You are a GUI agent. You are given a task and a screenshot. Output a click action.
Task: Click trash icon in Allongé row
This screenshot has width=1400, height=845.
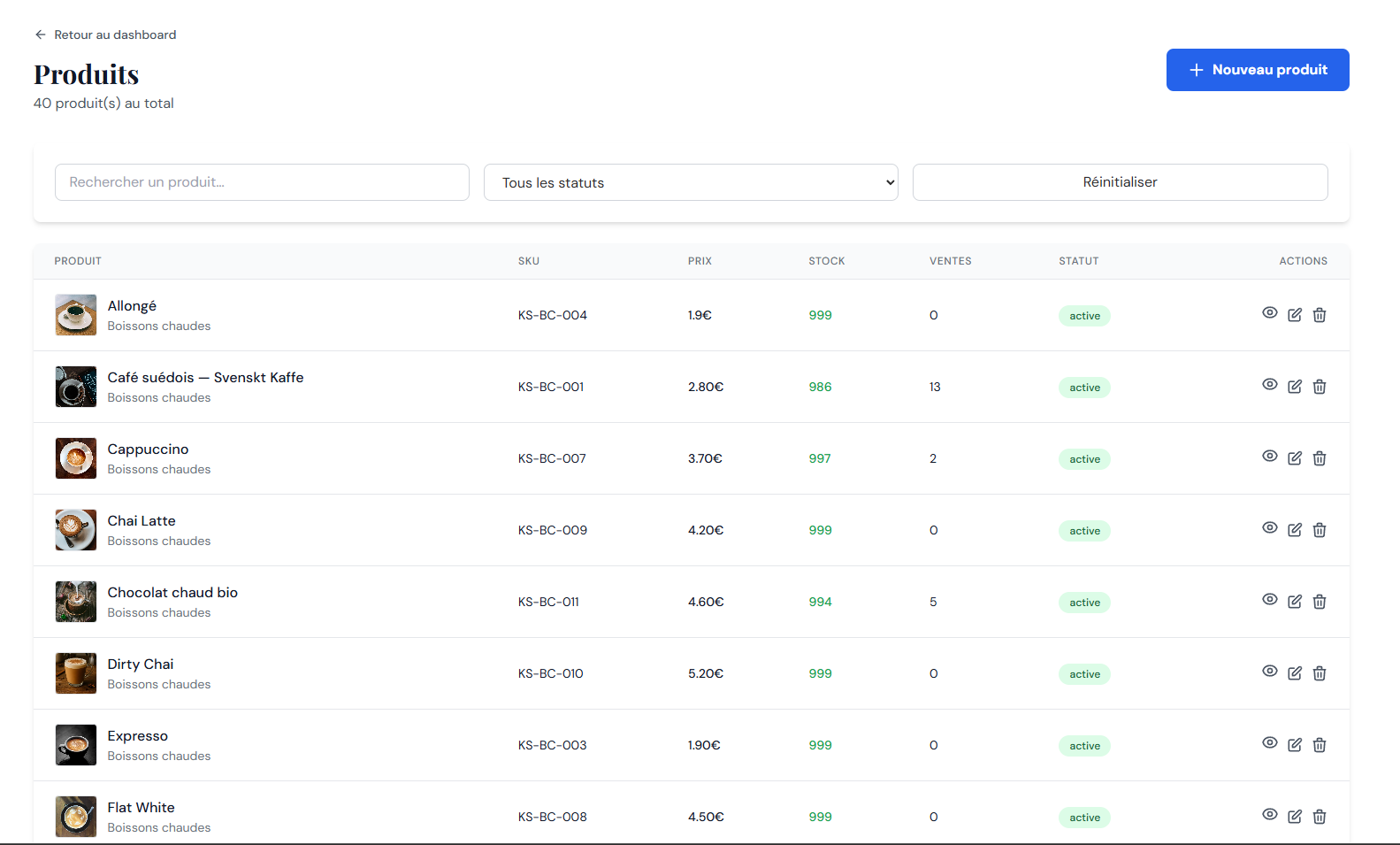[1320, 315]
